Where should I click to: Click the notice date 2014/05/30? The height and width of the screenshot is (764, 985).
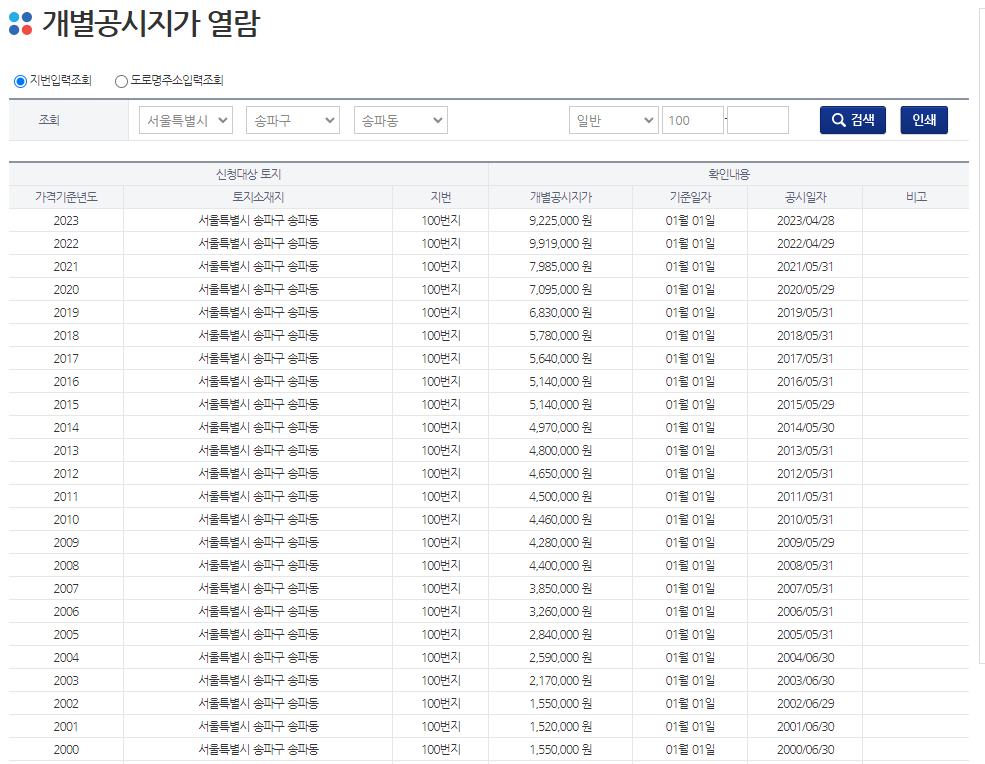tap(805, 428)
